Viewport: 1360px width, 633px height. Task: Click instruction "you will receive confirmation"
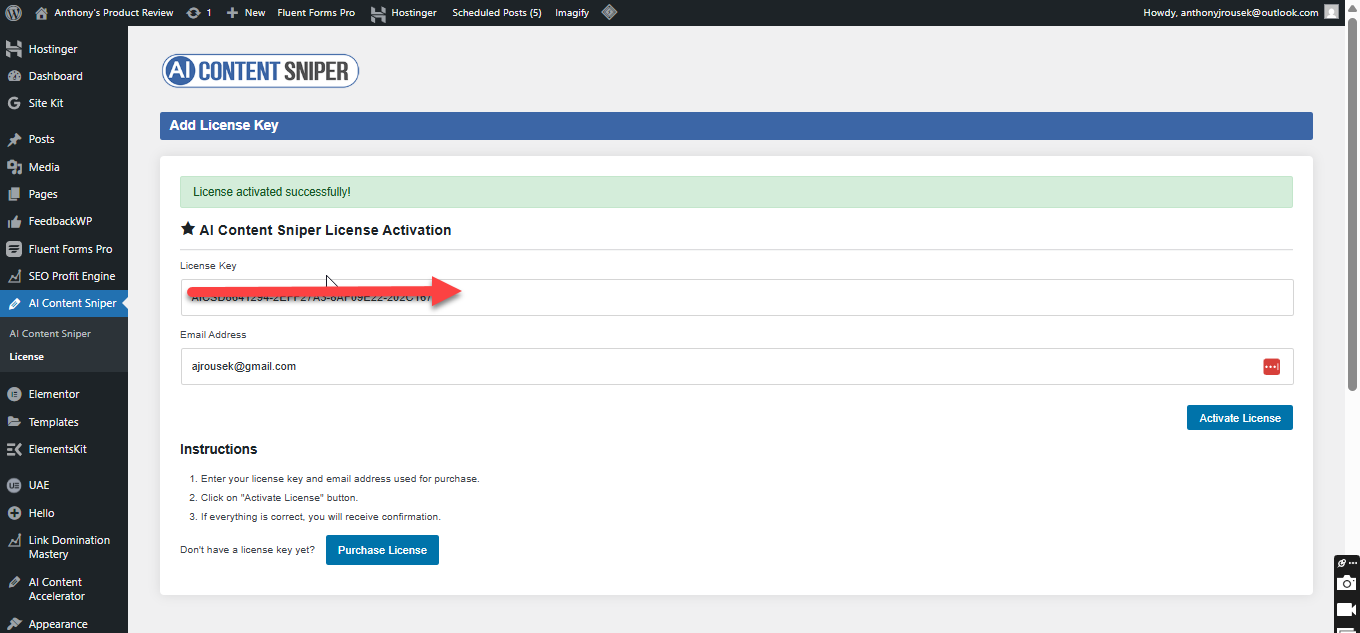click(321, 517)
